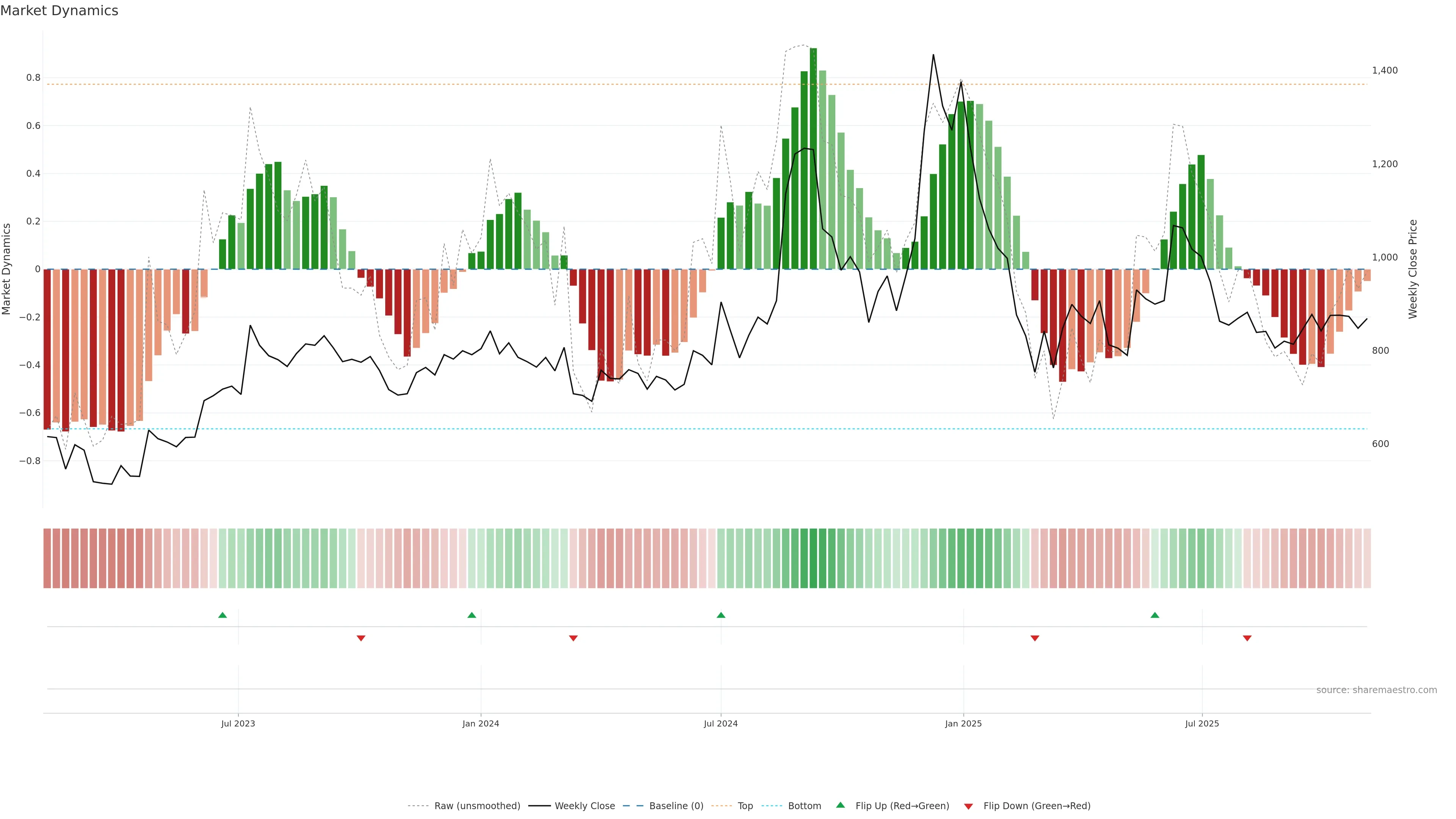Click the red flip-down triangle after Jan 2025
1456x819 pixels.
tap(1035, 638)
